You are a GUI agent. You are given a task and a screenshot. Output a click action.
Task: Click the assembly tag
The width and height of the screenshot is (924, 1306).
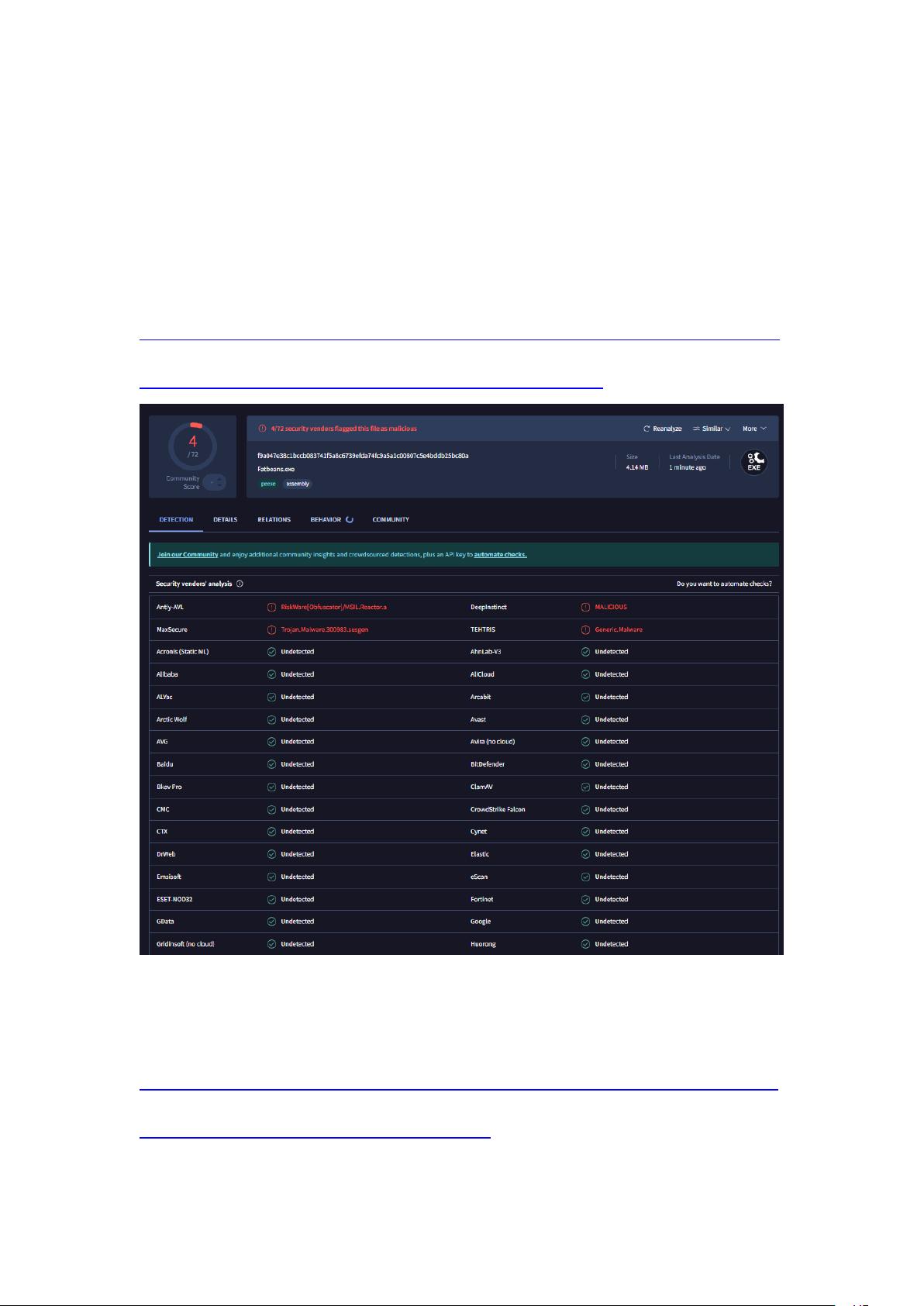click(298, 484)
